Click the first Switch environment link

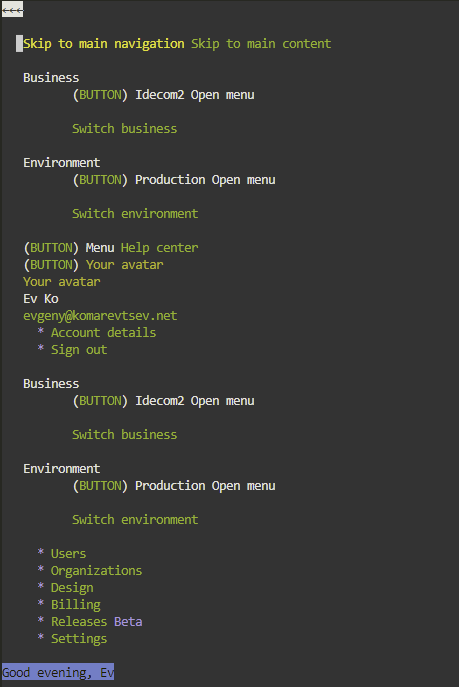(135, 214)
